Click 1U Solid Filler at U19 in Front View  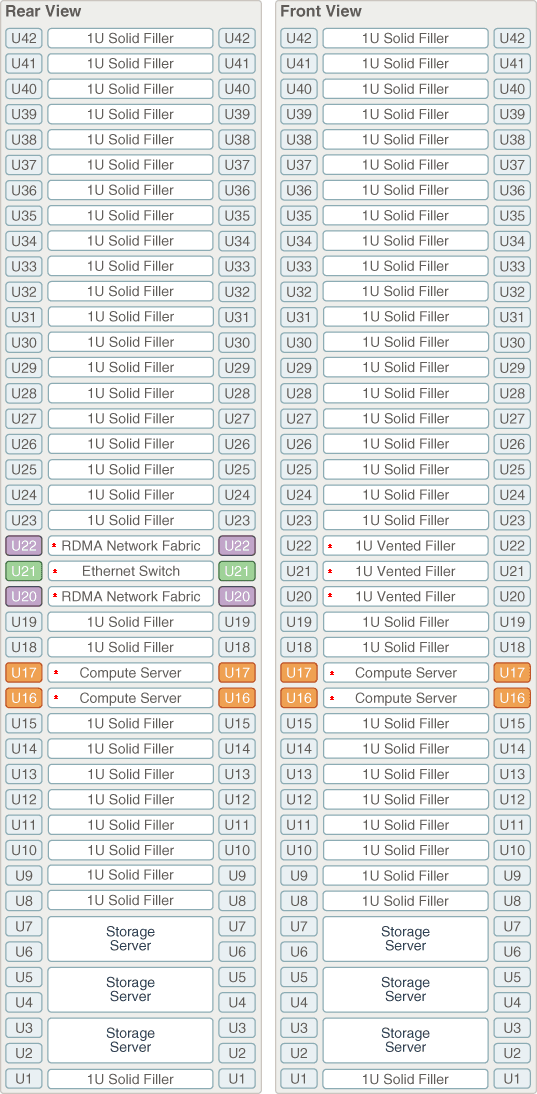point(405,622)
